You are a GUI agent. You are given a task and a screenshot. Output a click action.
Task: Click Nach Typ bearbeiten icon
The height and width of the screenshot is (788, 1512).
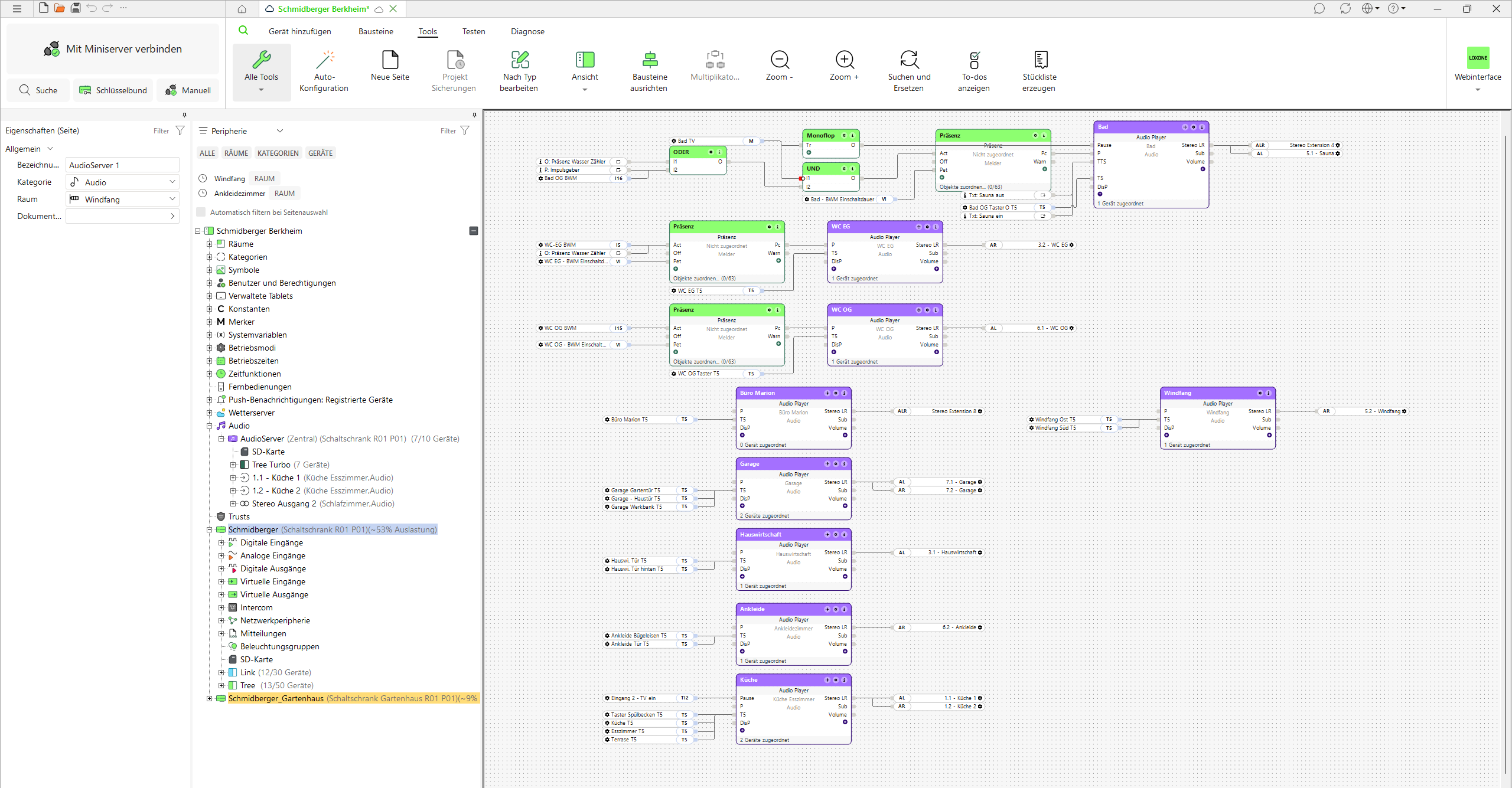pos(519,60)
